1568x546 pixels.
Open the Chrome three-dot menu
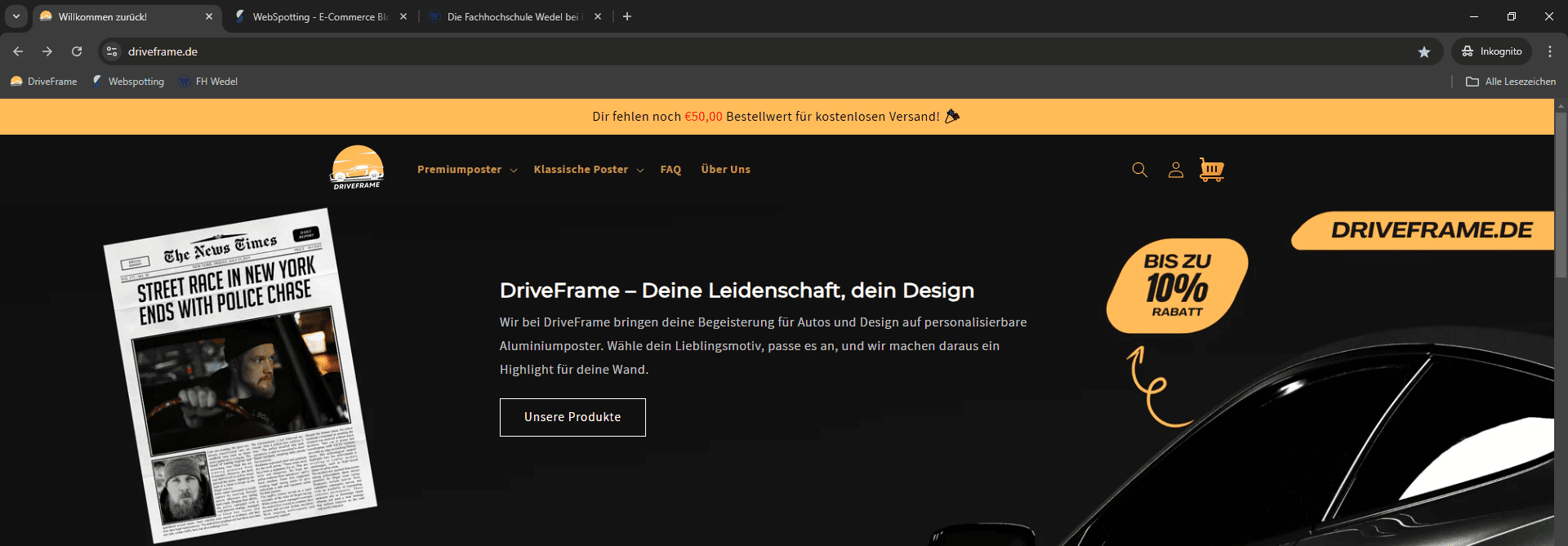click(1549, 51)
